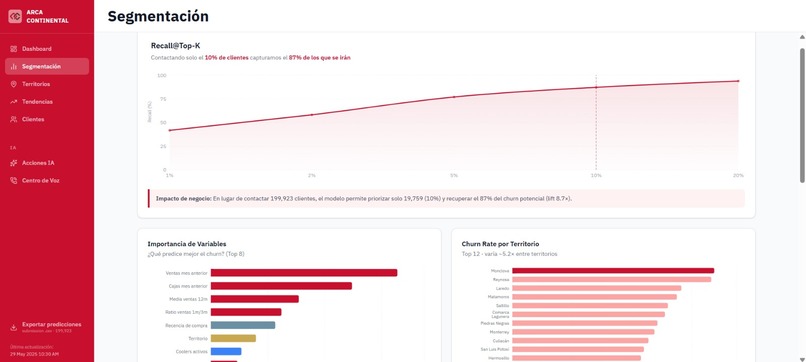Click the export download icon
Image resolution: width=806 pixels, height=362 pixels.
tap(14, 328)
